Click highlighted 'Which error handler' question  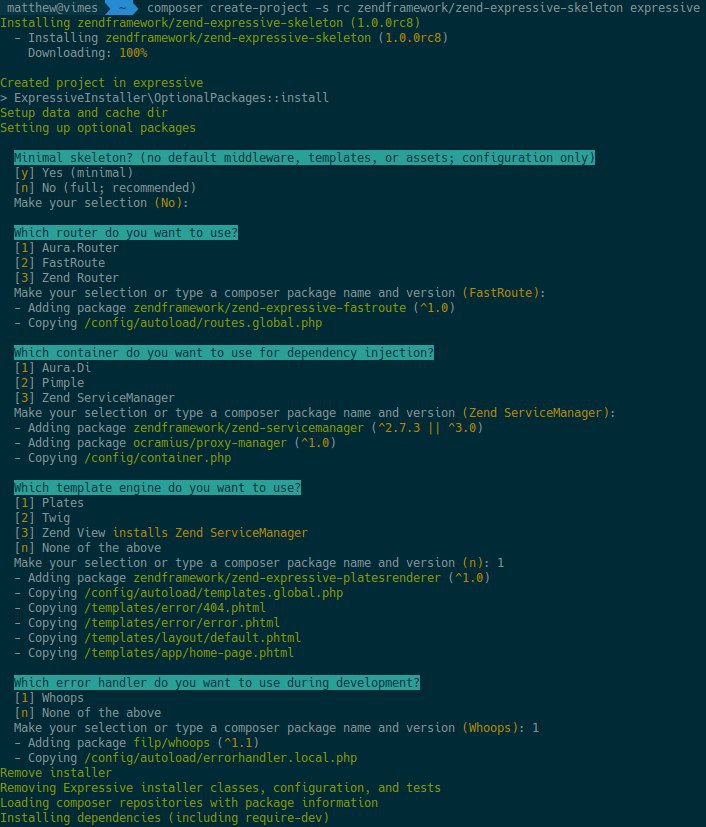pyautogui.click(x=217, y=683)
